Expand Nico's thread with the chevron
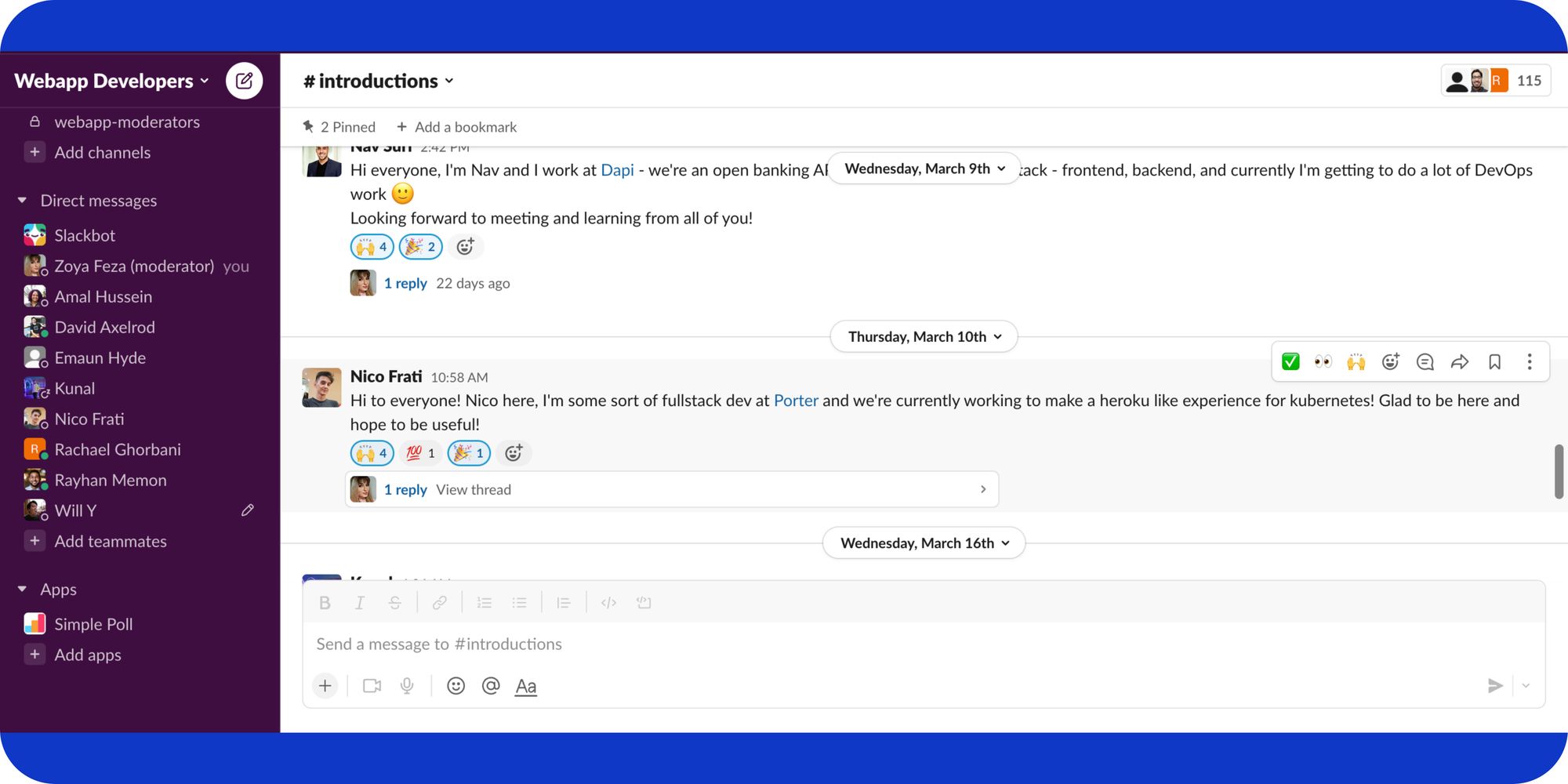This screenshot has height=784, width=1568. [x=983, y=489]
